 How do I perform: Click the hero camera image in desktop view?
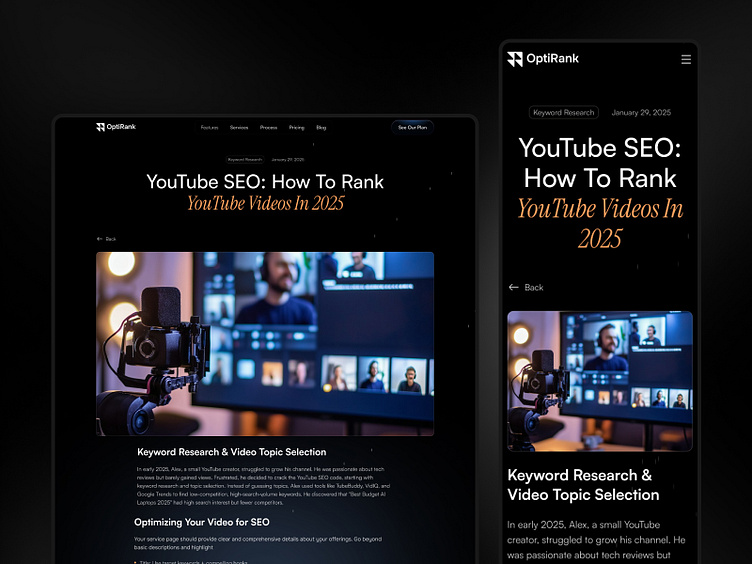coord(265,343)
